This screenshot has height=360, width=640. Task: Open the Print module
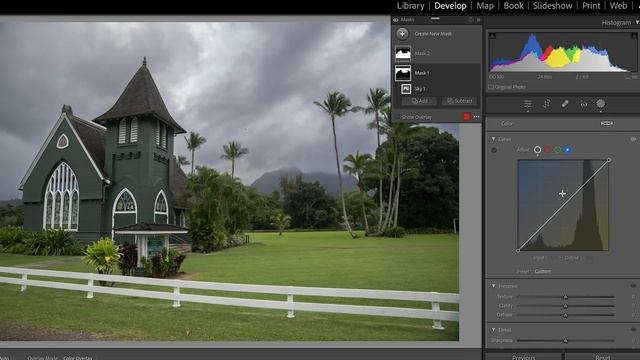[x=591, y=6]
